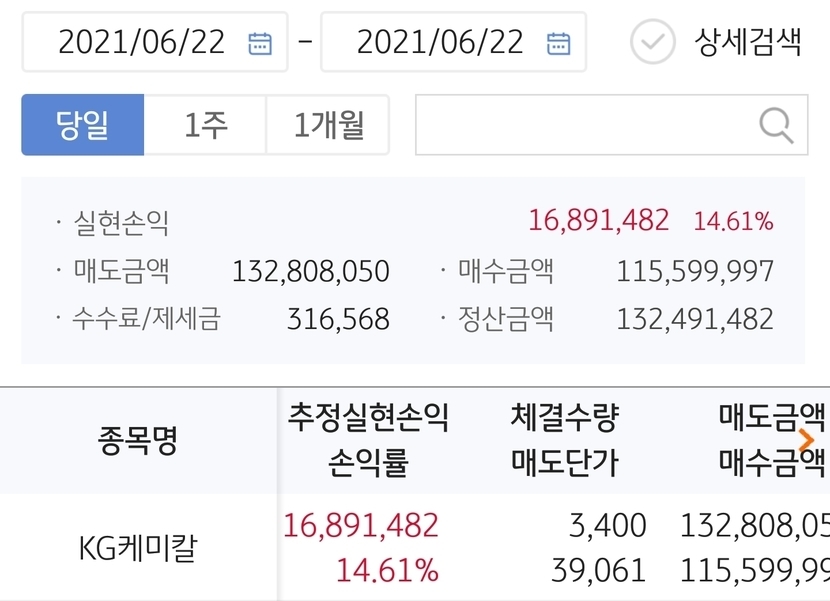This screenshot has width=830, height=601.
Task: Sort by the 종목명 column header
Action: point(138,441)
